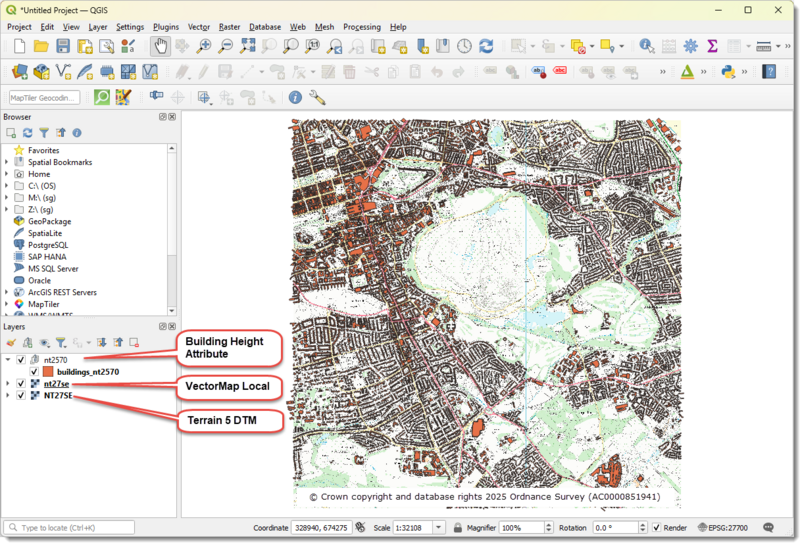Refresh the map canvas
Viewport: 800px width, 543px height.
coord(486,46)
